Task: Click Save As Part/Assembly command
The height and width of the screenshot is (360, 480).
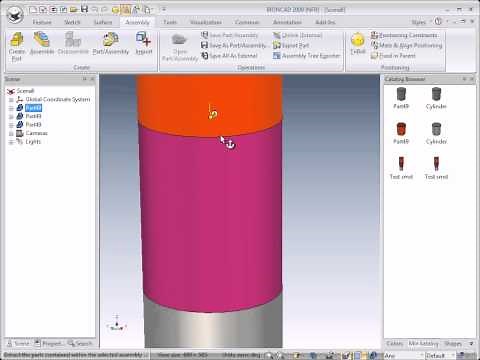Action: (234, 45)
